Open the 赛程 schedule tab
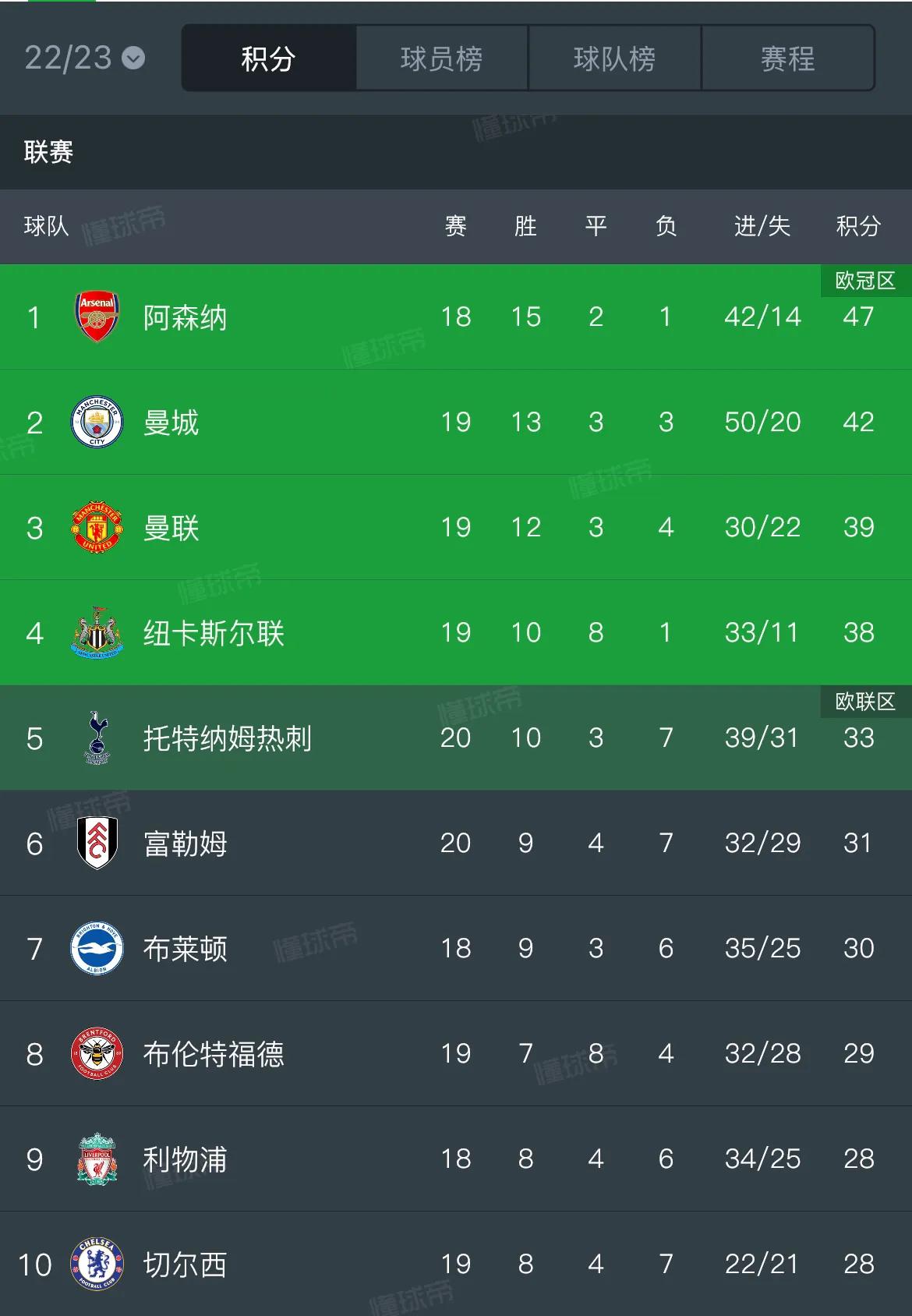The height and width of the screenshot is (1316, 912). point(788,58)
